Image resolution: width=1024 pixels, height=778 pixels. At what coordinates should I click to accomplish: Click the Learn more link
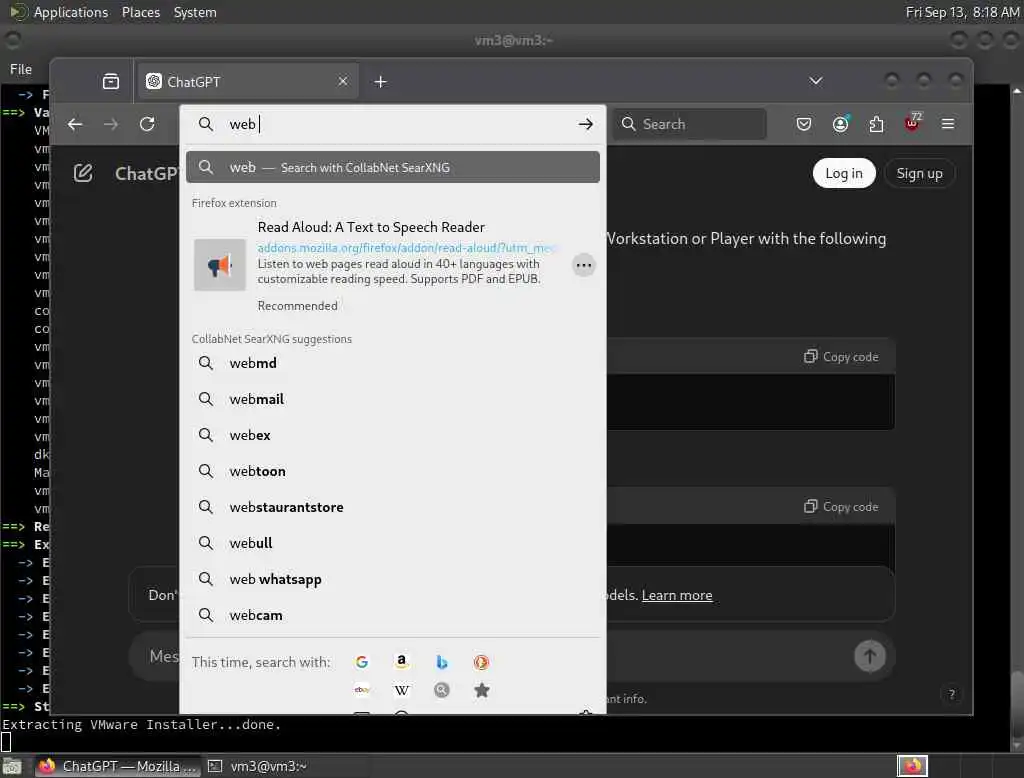(677, 596)
